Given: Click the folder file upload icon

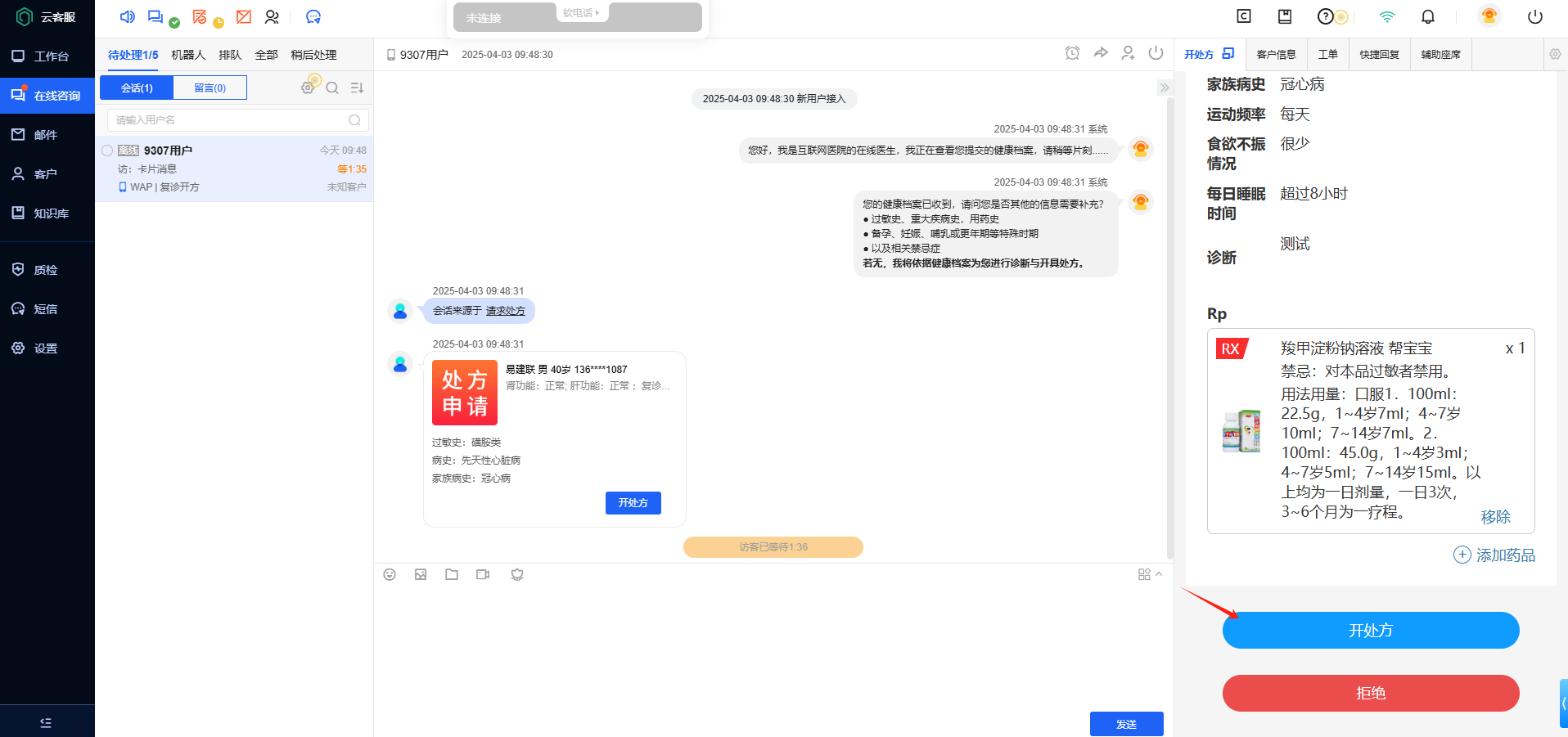Looking at the screenshot, I should coord(452,574).
